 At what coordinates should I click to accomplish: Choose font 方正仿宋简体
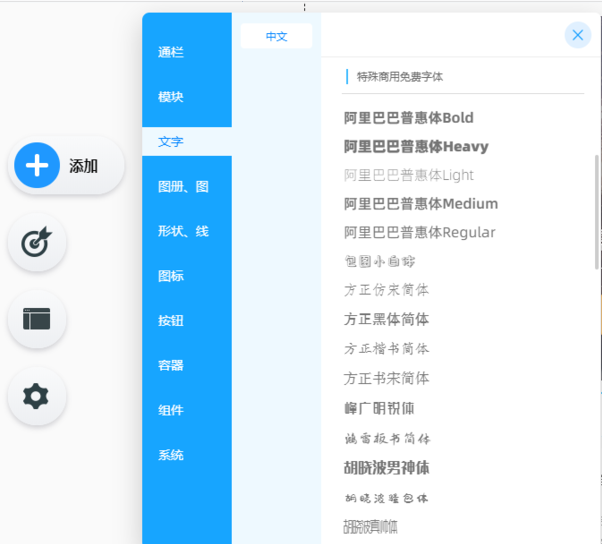click(x=386, y=290)
